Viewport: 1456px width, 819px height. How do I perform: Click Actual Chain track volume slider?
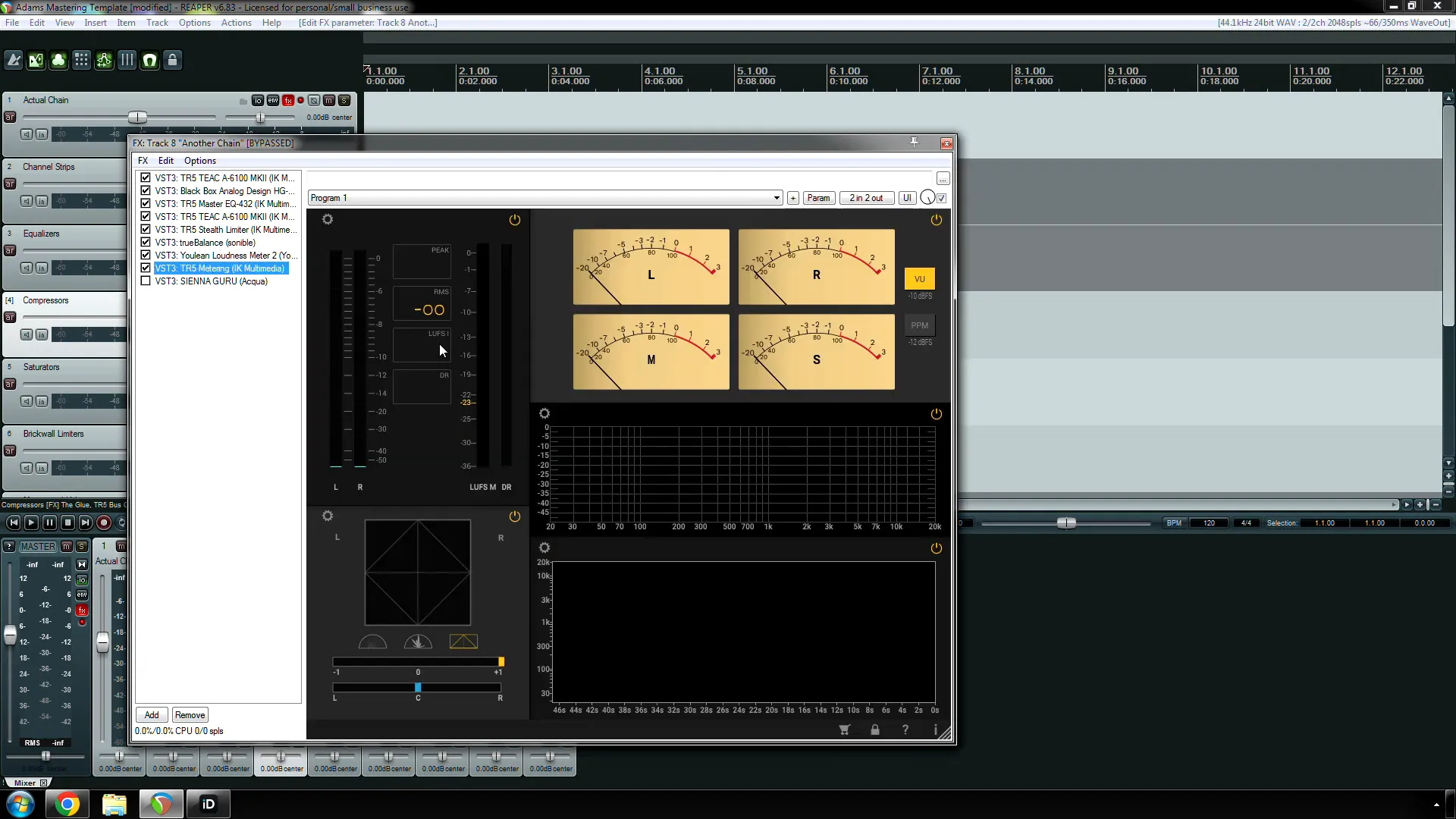[137, 118]
